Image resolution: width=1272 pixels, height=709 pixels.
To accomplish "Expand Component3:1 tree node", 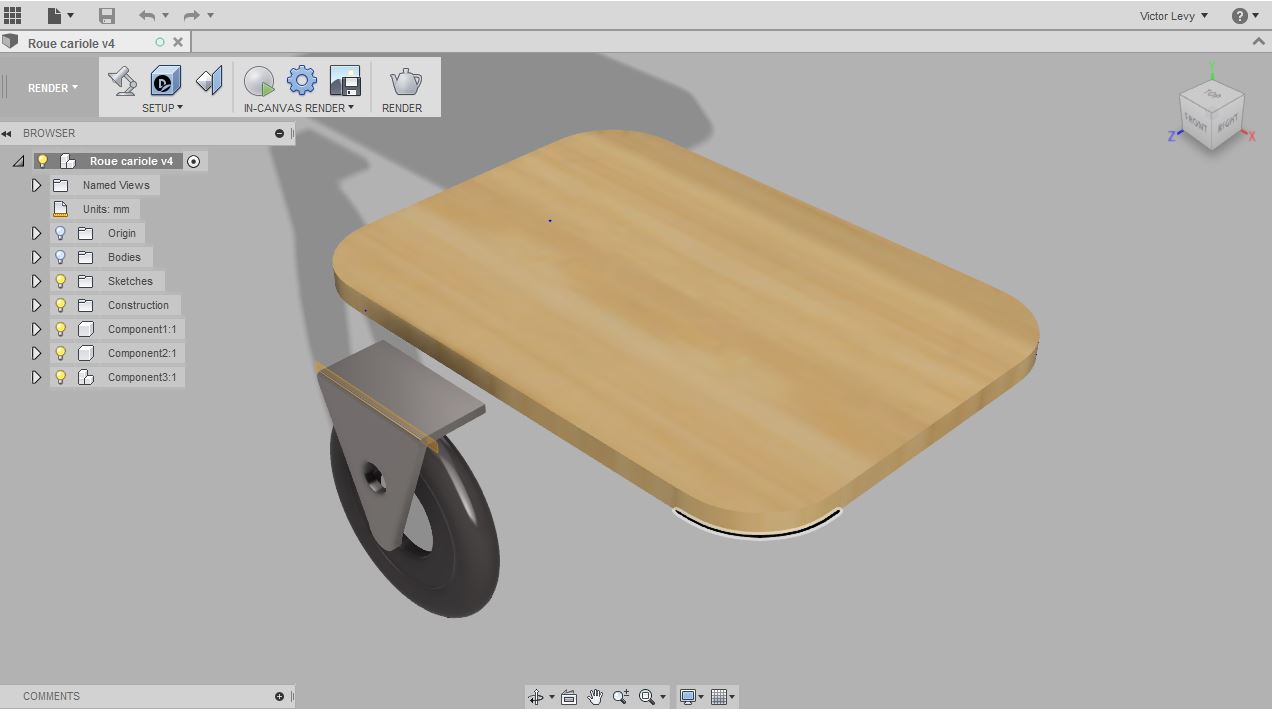I will pyautogui.click(x=36, y=377).
